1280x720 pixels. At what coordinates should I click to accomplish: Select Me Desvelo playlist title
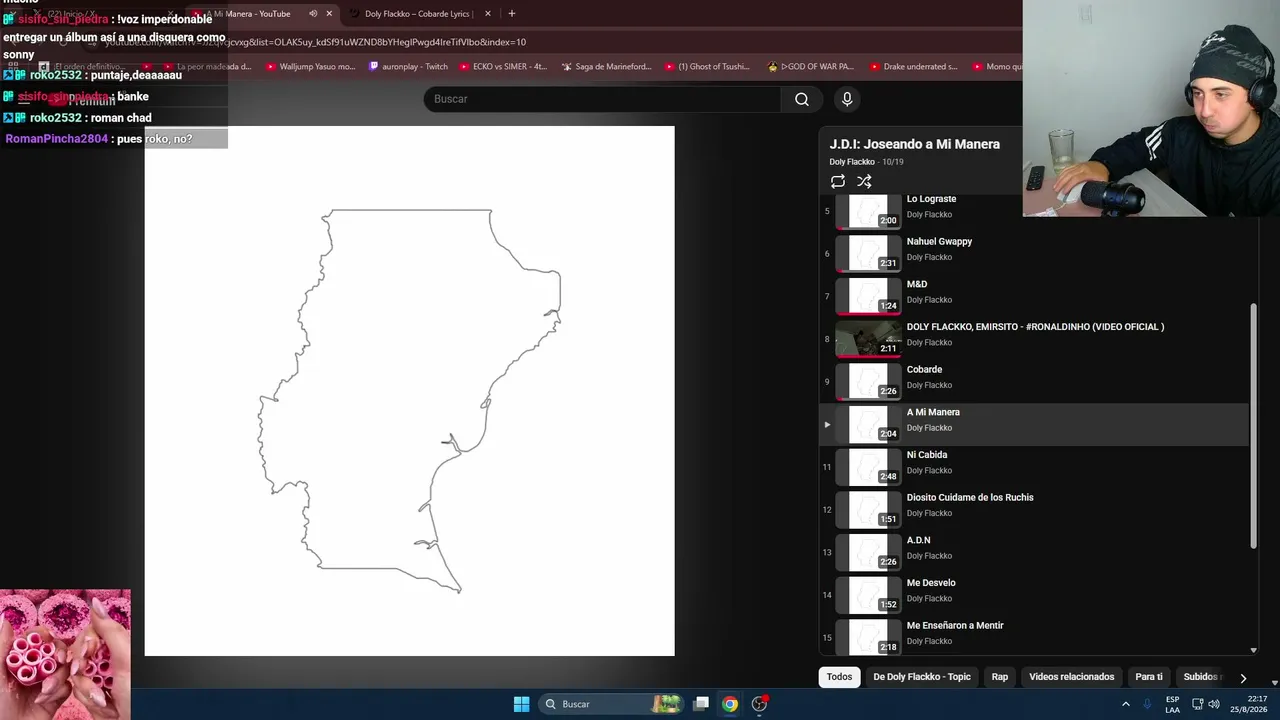(931, 583)
